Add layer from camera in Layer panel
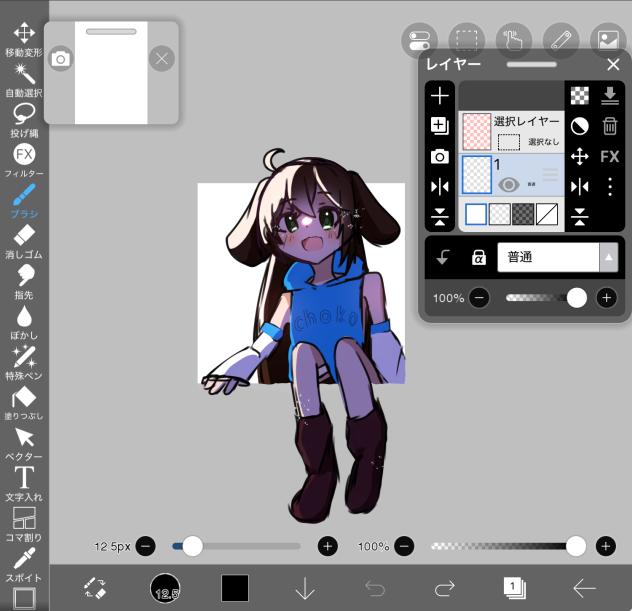 click(x=440, y=156)
